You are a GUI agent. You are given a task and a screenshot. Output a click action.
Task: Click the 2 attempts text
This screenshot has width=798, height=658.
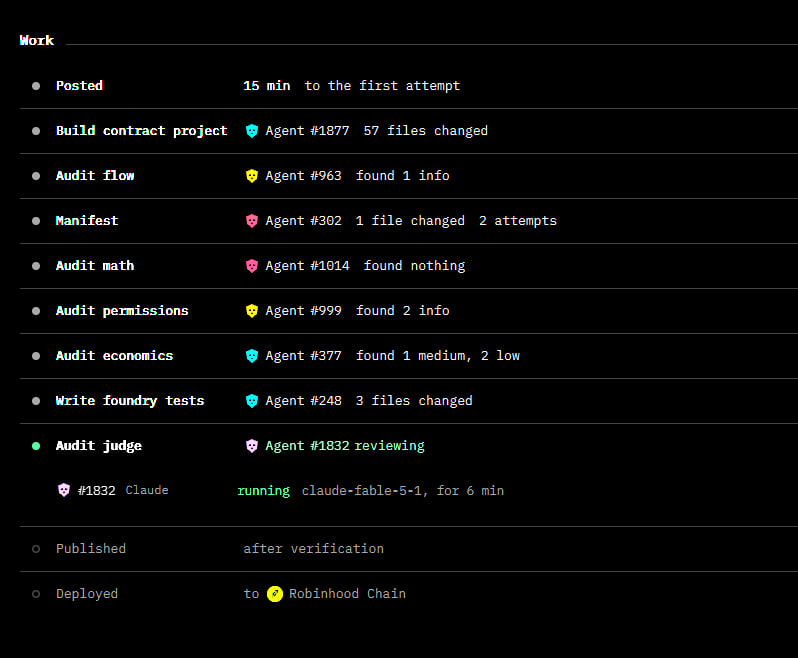coord(518,221)
